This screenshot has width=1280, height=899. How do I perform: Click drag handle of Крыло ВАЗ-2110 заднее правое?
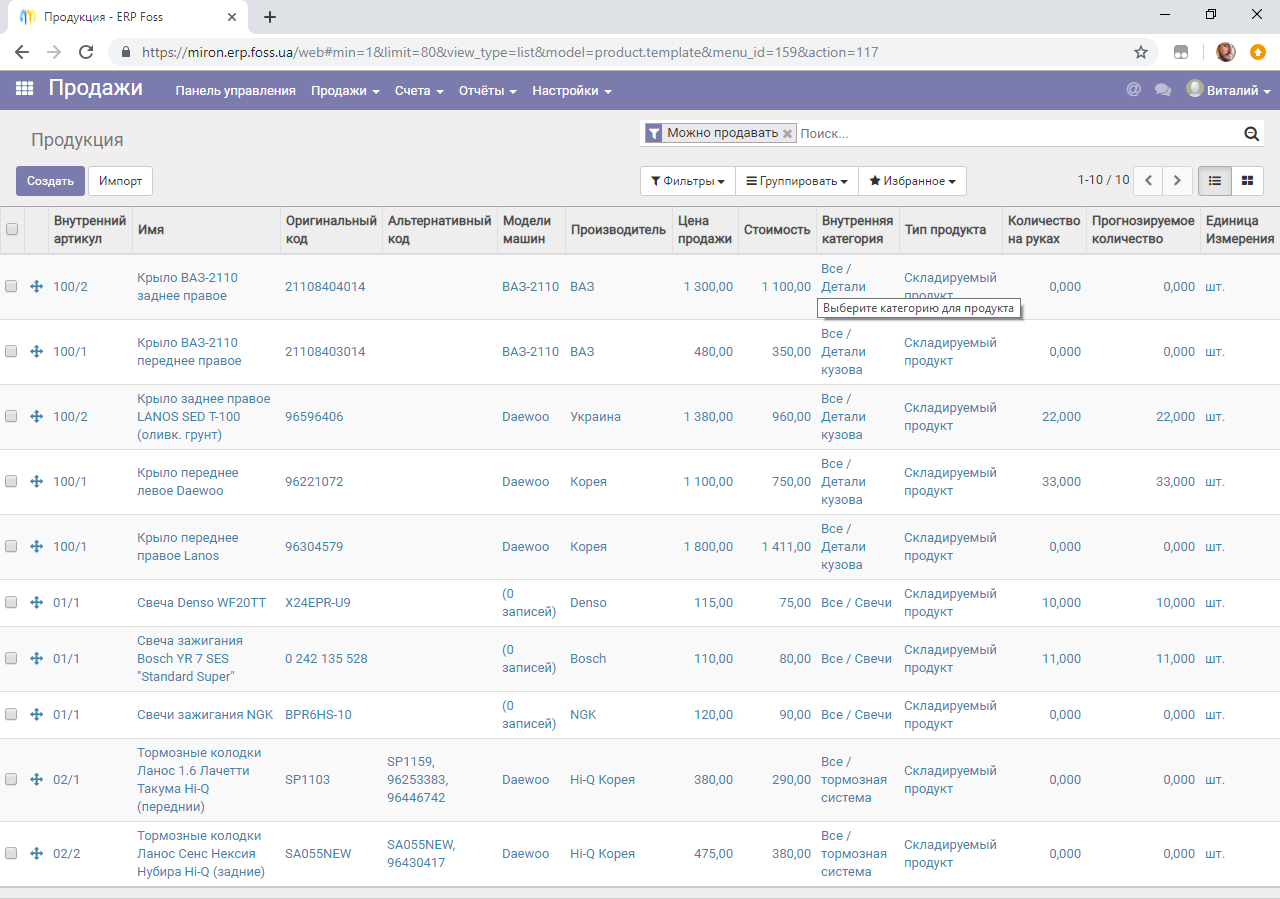pos(37,286)
